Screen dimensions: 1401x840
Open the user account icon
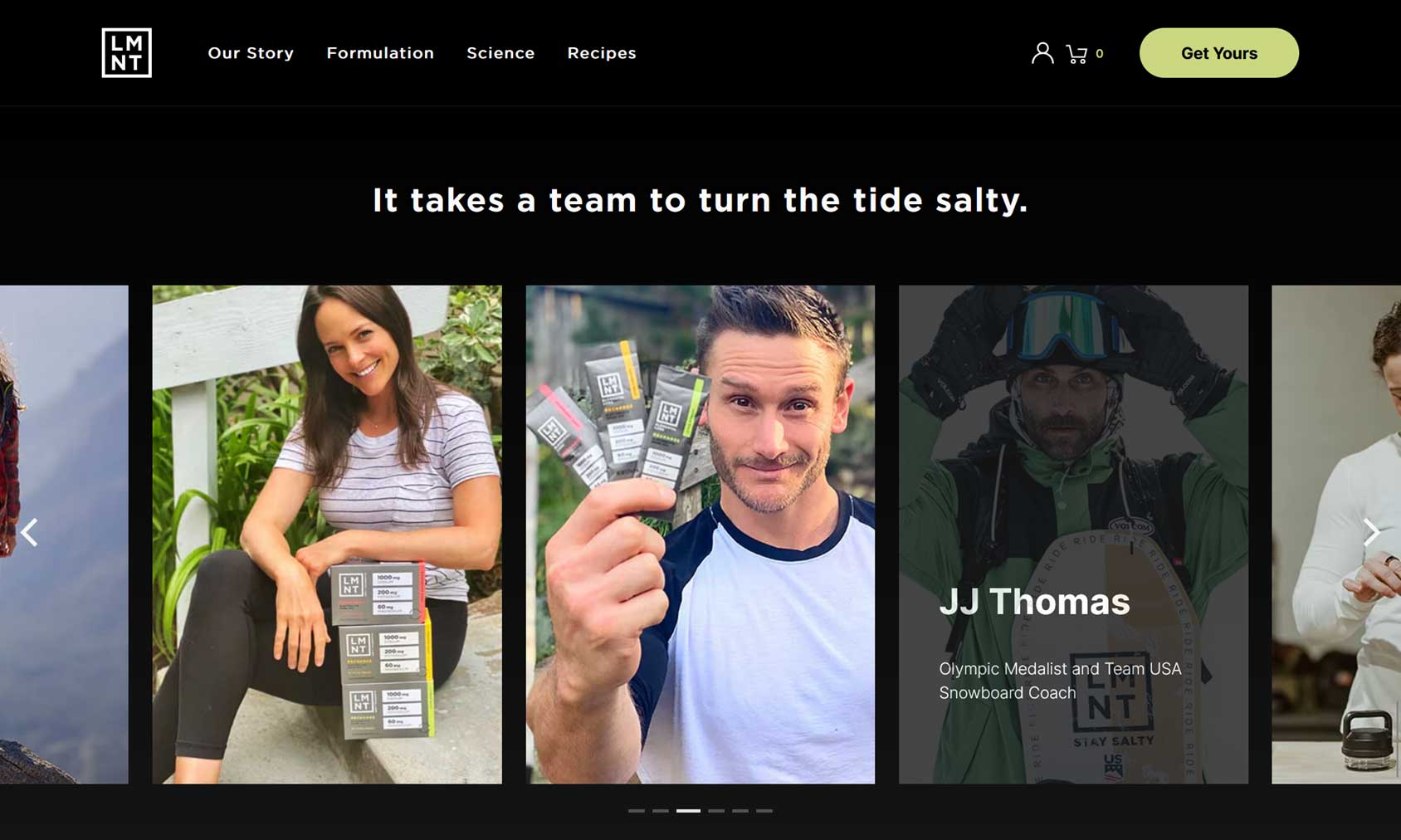[1042, 53]
